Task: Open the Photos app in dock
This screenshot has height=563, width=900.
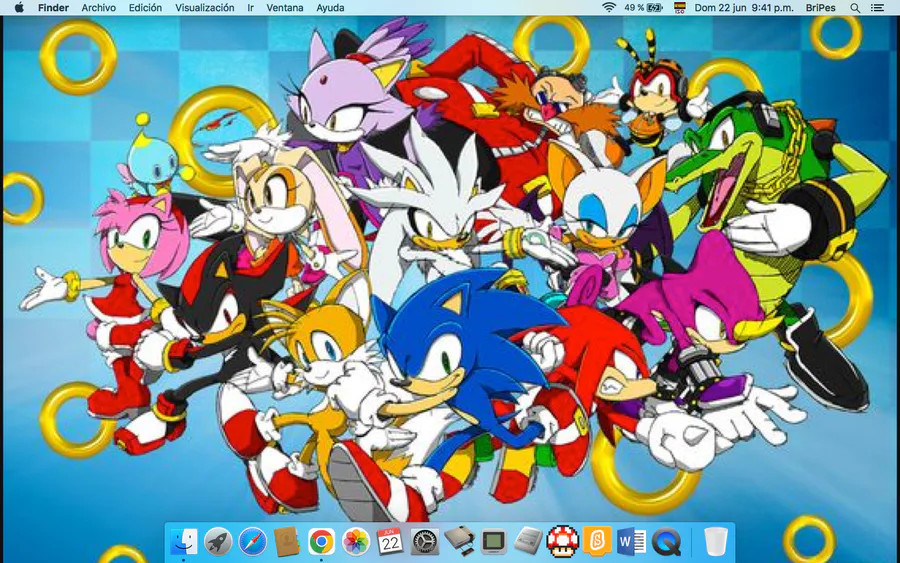Action: [x=356, y=541]
